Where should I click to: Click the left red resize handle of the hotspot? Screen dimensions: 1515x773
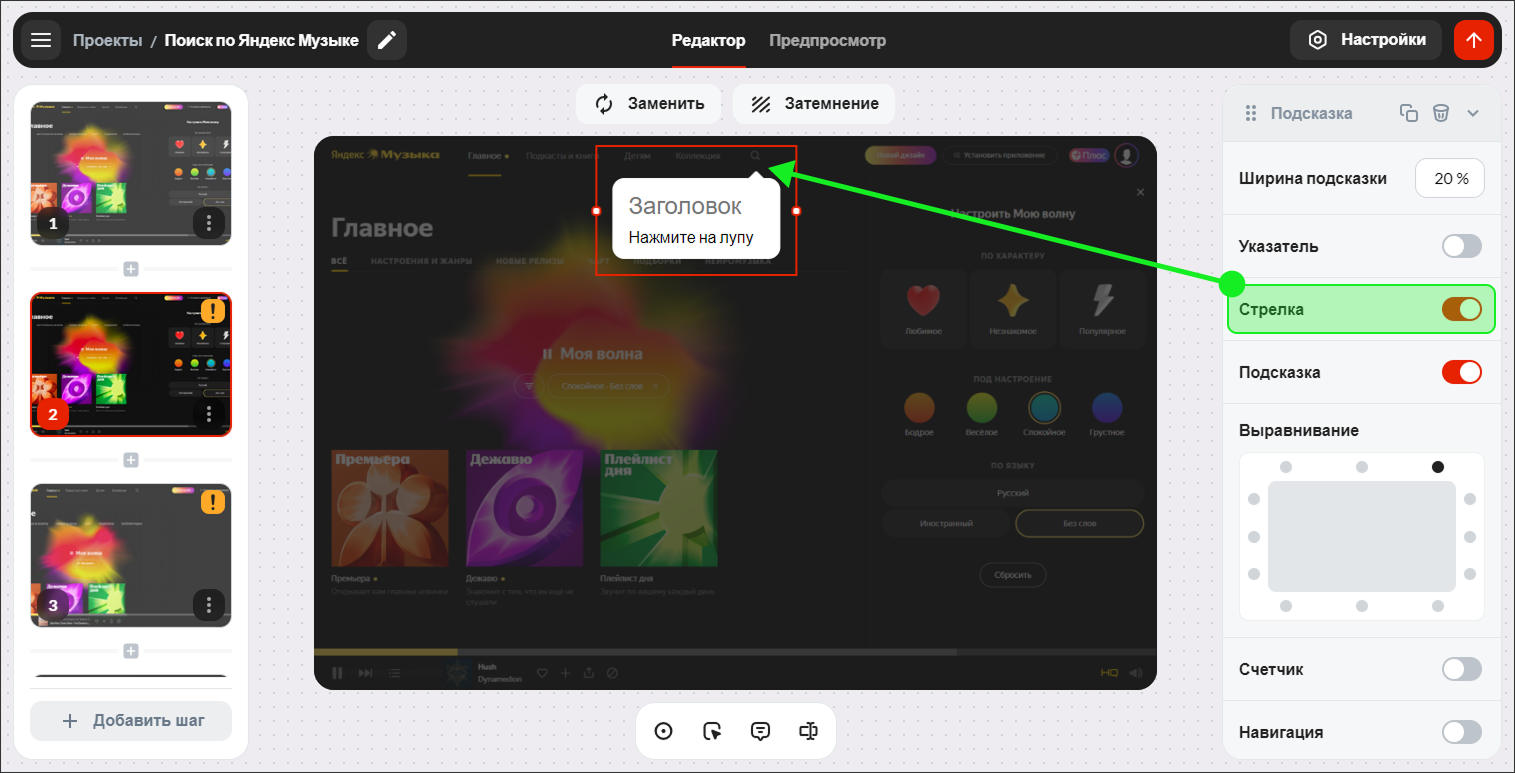tap(597, 211)
